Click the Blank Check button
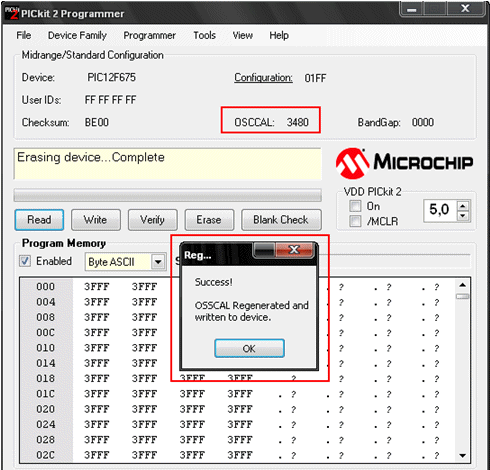Screen dimensions: 490x470 (281, 220)
